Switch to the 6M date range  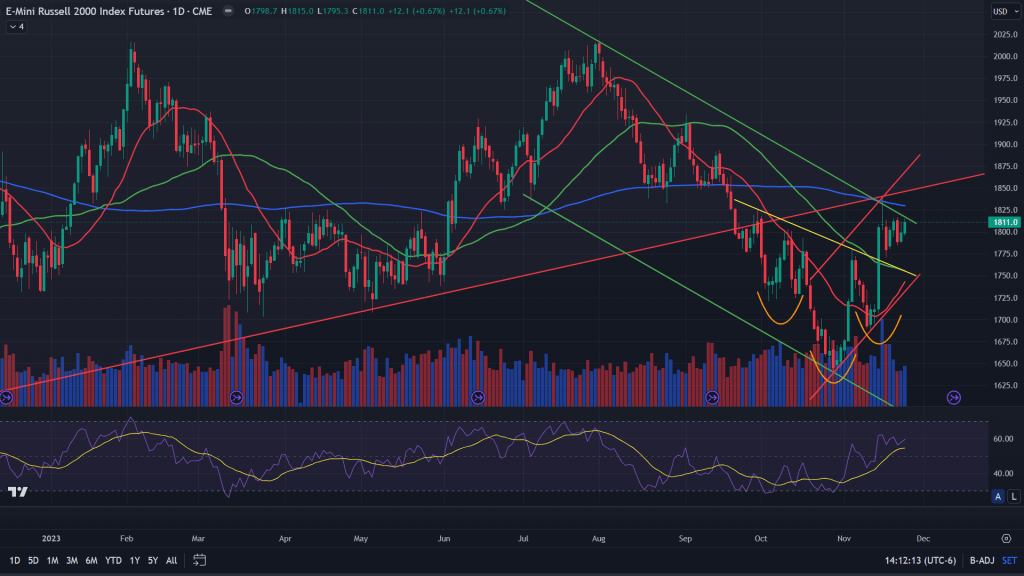click(91, 560)
